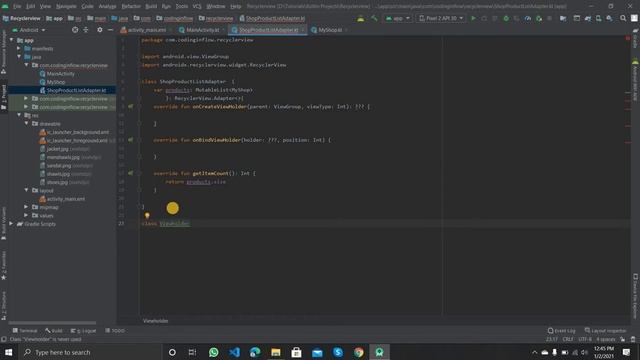The height and width of the screenshot is (360, 640).
Task: Click the Android Studio taskbar icon
Action: point(380,352)
